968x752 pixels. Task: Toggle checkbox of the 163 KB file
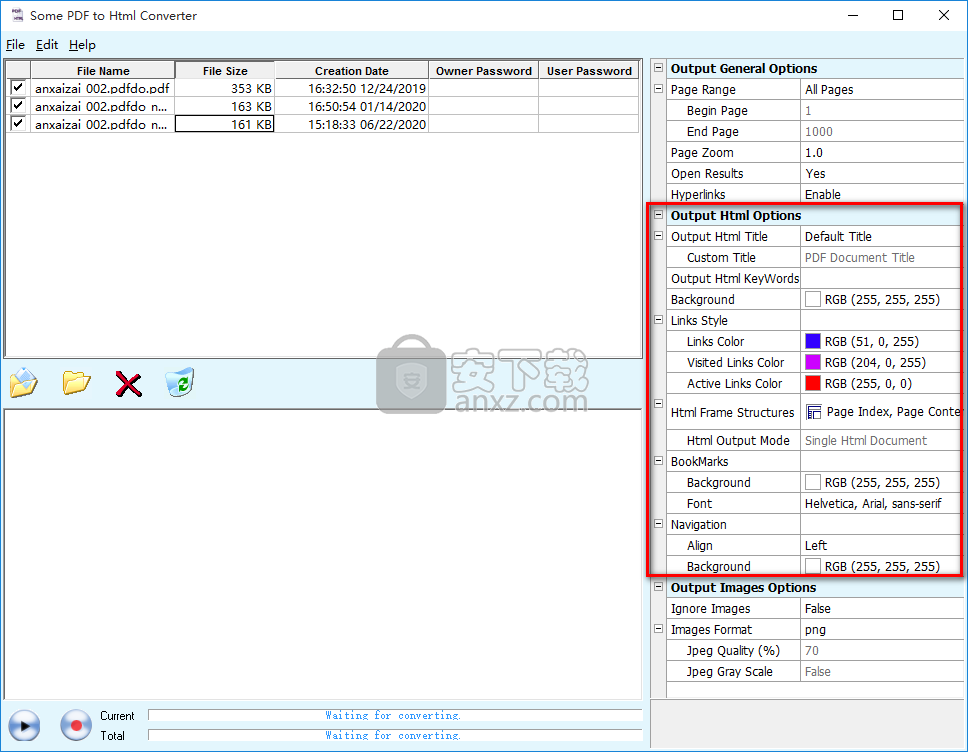[18, 106]
